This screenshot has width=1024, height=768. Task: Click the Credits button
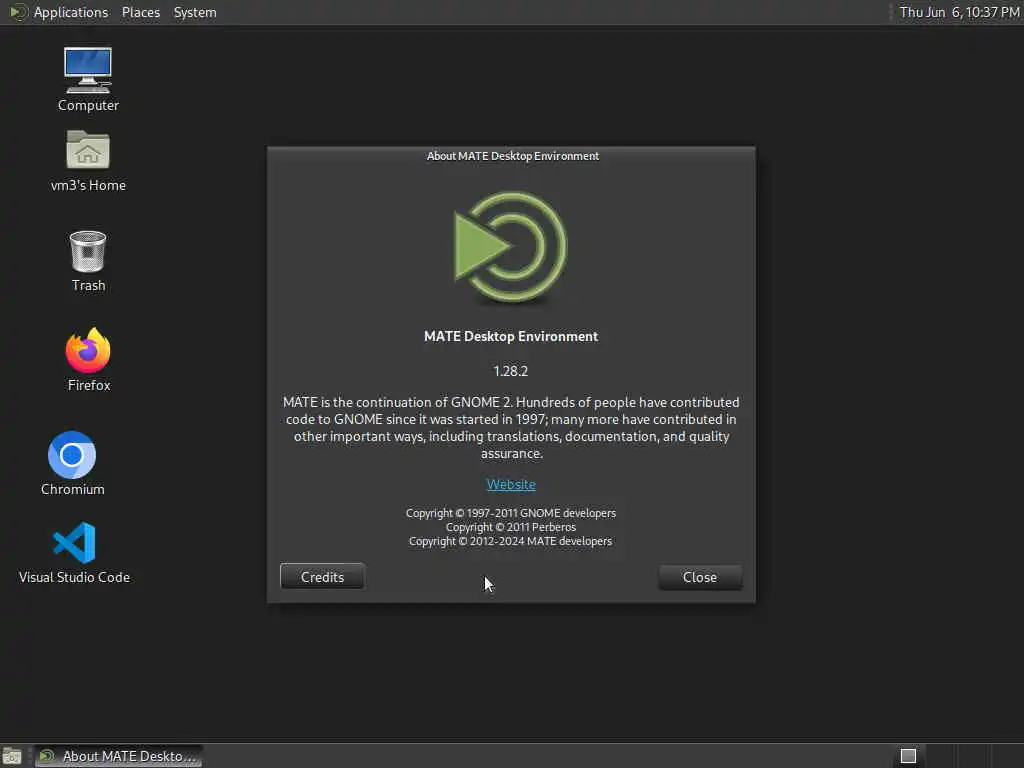(322, 577)
